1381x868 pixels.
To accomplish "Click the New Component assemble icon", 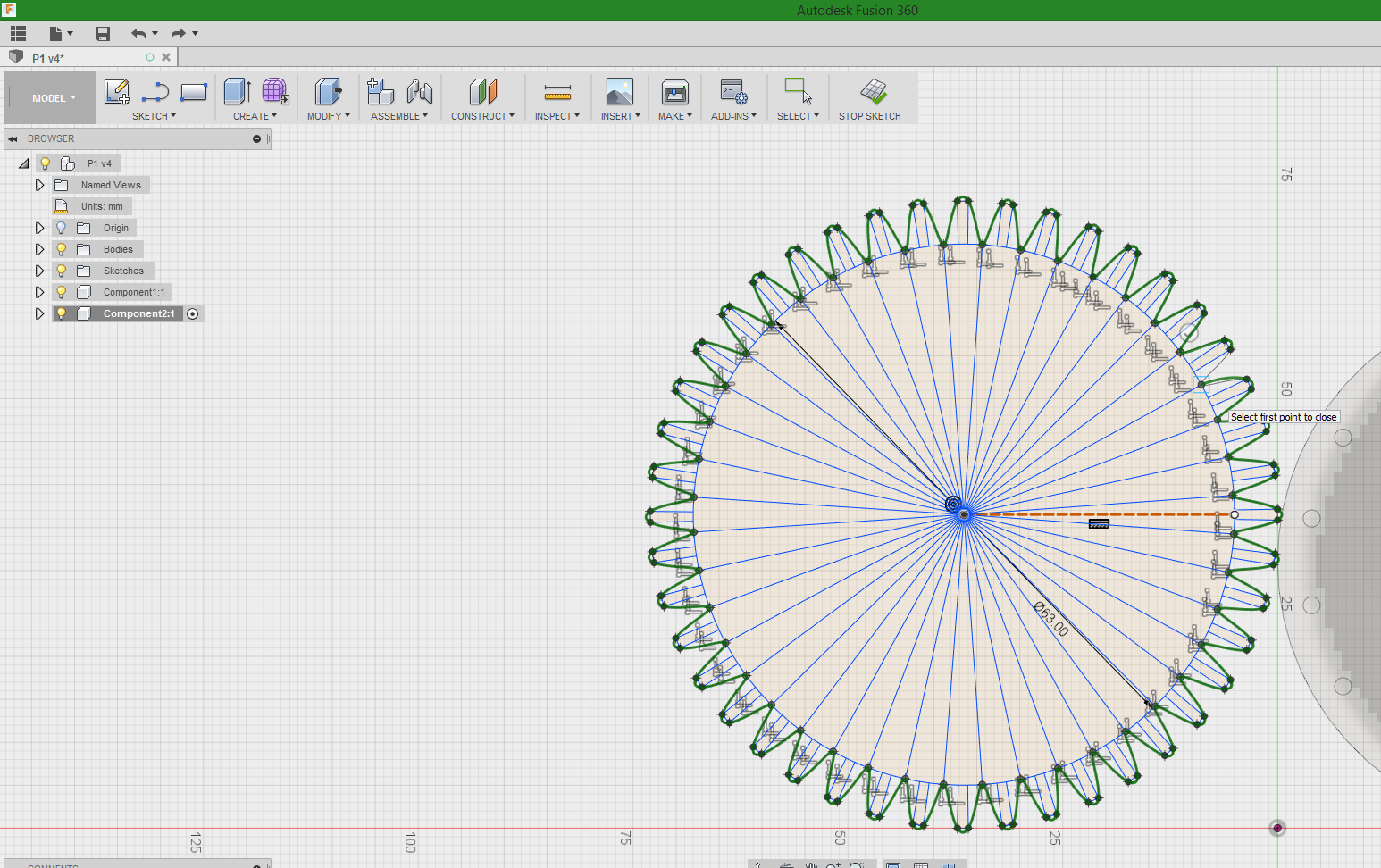I will pos(381,91).
